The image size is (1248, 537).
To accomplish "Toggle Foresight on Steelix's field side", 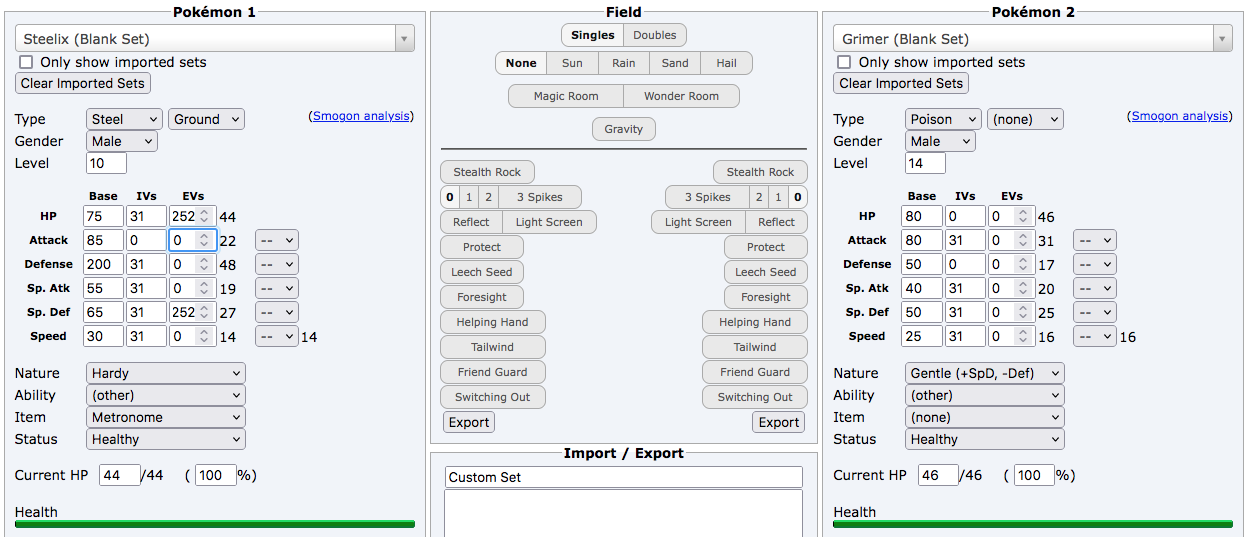I will point(484,297).
